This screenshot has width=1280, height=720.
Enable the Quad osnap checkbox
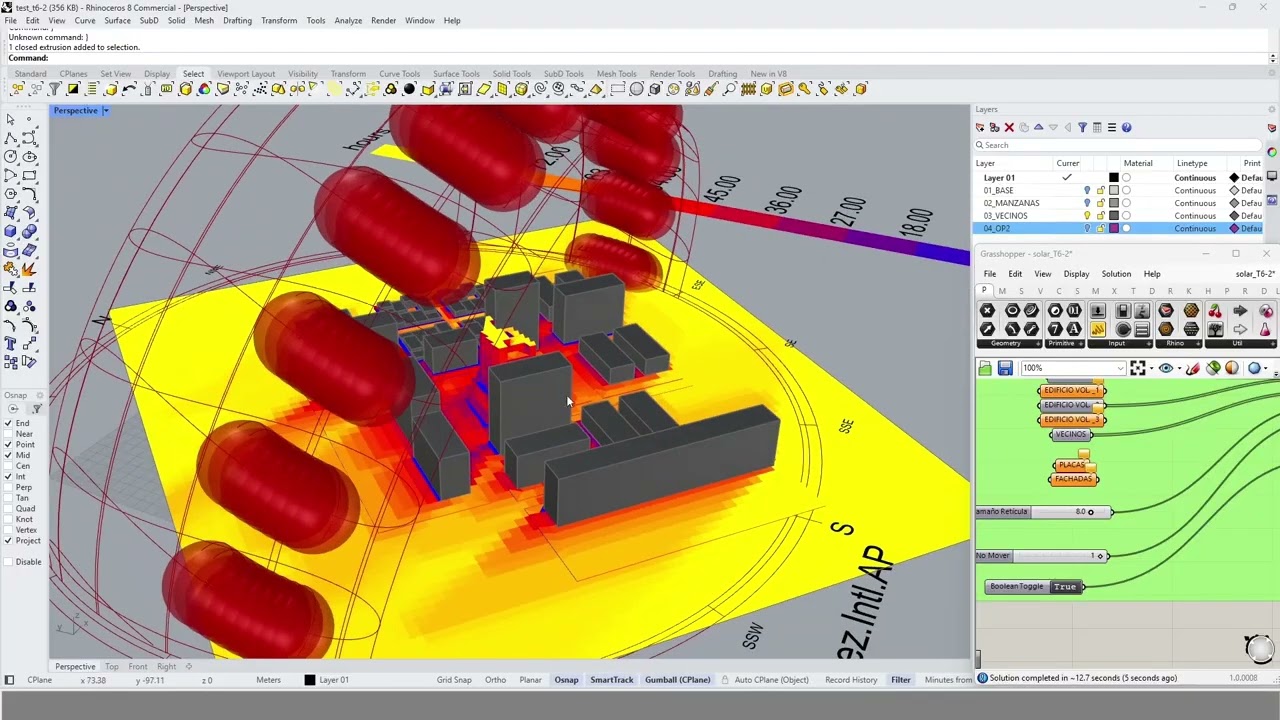click(x=9, y=508)
